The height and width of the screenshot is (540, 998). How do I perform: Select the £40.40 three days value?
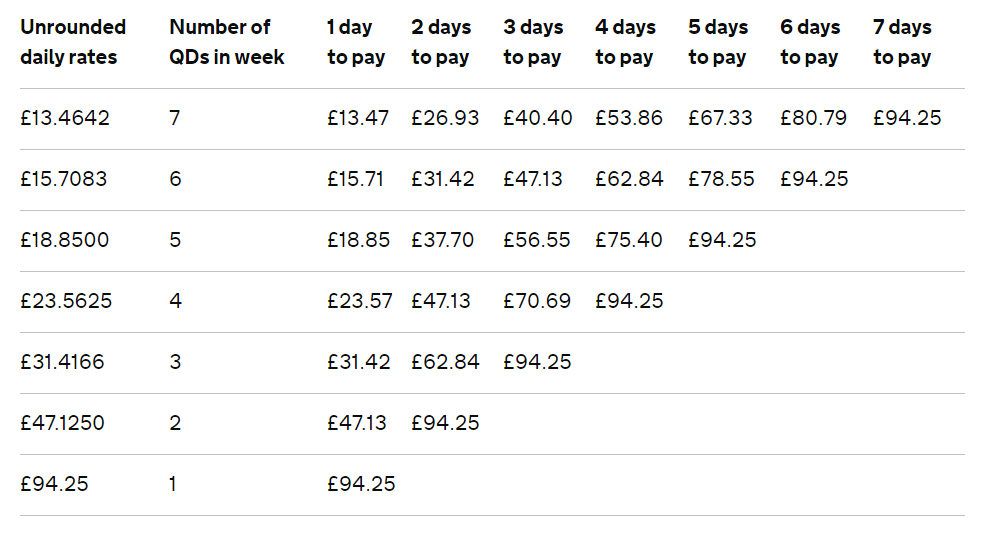[538, 118]
